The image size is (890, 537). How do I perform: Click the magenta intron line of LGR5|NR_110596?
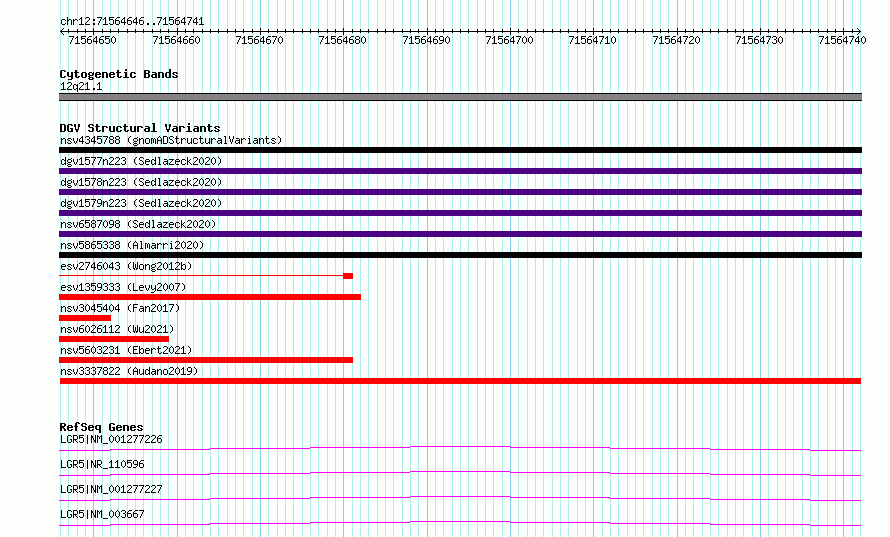[460, 473]
